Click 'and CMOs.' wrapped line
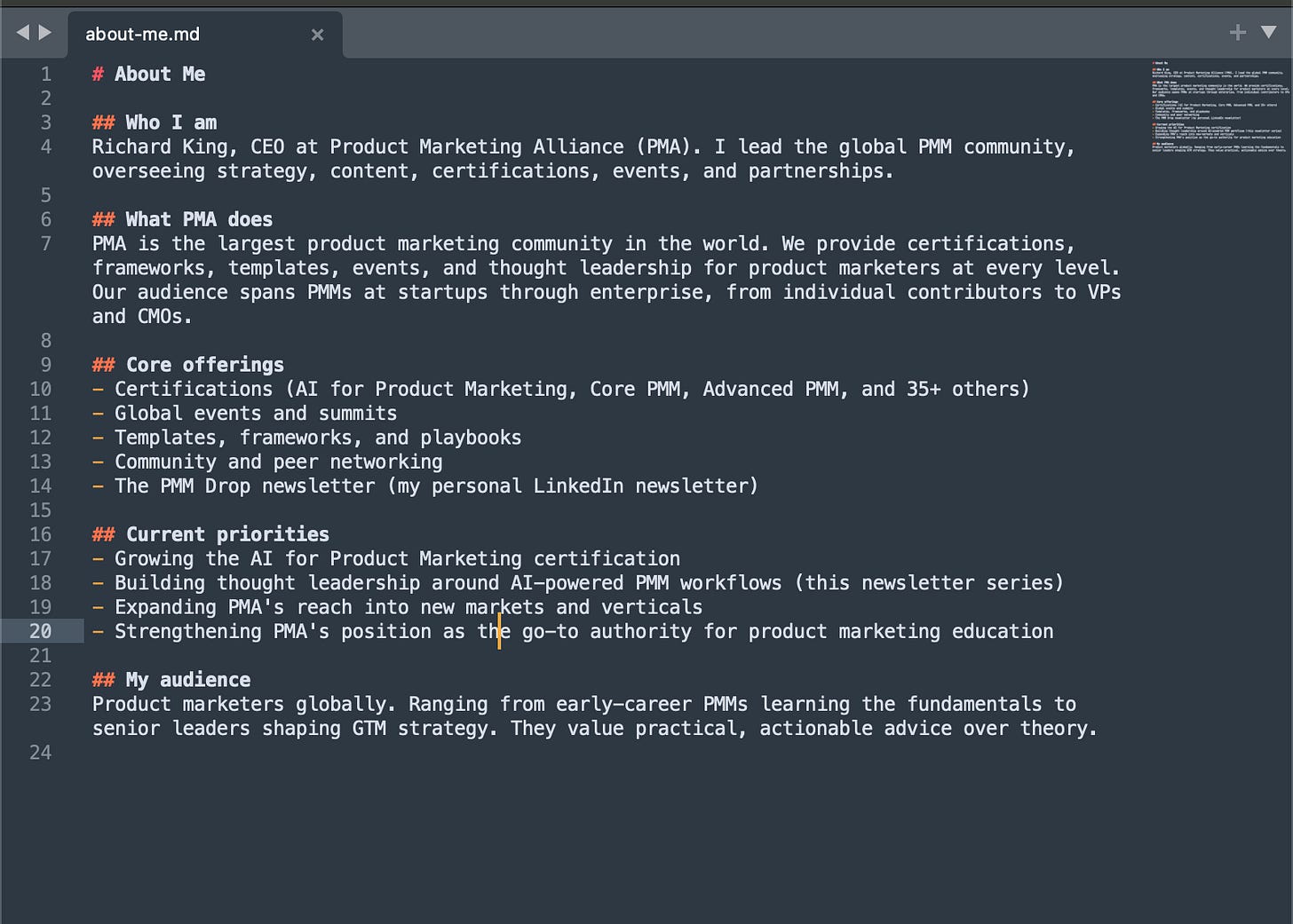Image resolution: width=1293 pixels, height=924 pixels. 142,317
